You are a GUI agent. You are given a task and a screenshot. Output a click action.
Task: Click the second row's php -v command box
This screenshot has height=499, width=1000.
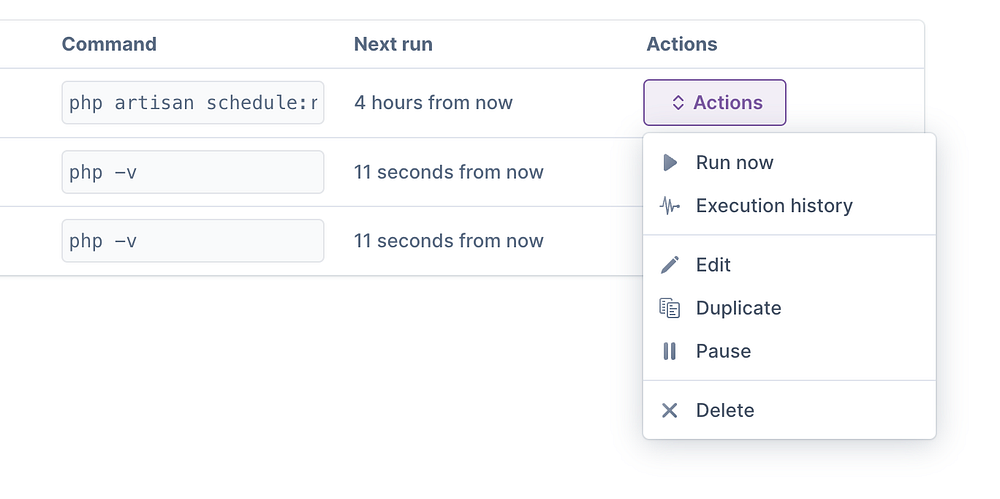(193, 172)
